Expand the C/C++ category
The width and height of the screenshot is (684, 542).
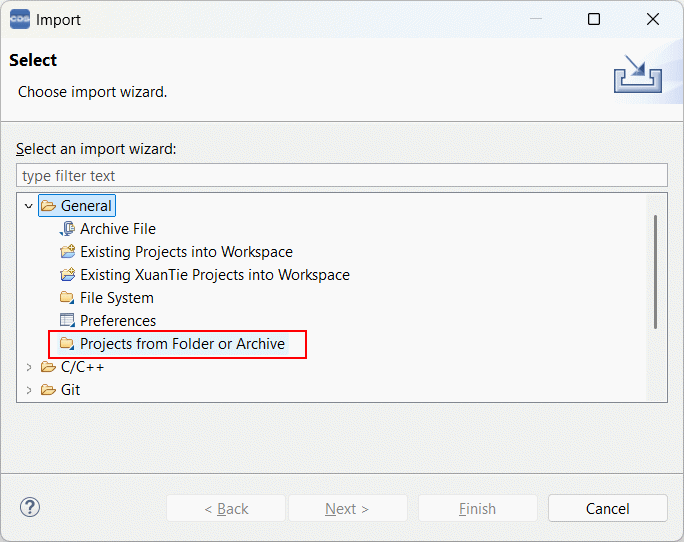pyautogui.click(x=29, y=367)
